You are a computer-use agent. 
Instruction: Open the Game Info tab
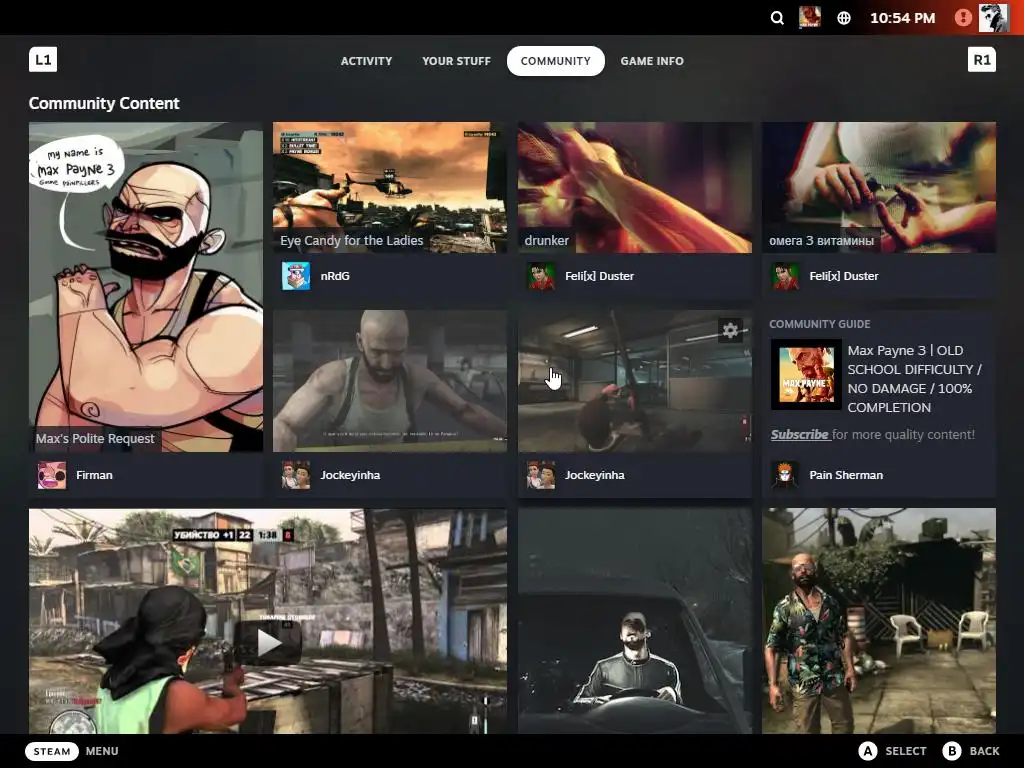pyautogui.click(x=652, y=61)
